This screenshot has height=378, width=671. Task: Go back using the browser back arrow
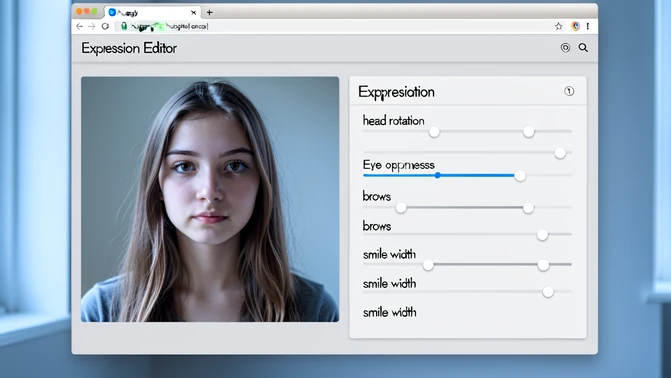[x=79, y=27]
